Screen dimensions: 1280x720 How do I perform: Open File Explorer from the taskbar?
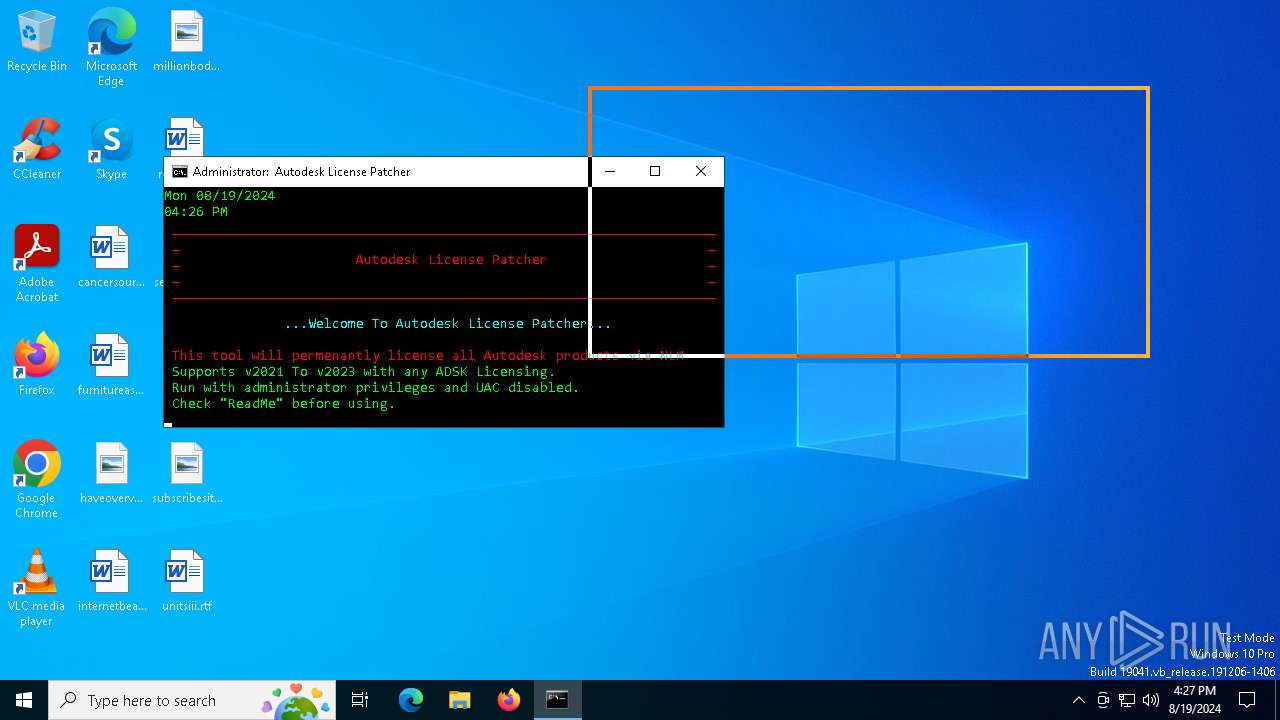point(459,700)
